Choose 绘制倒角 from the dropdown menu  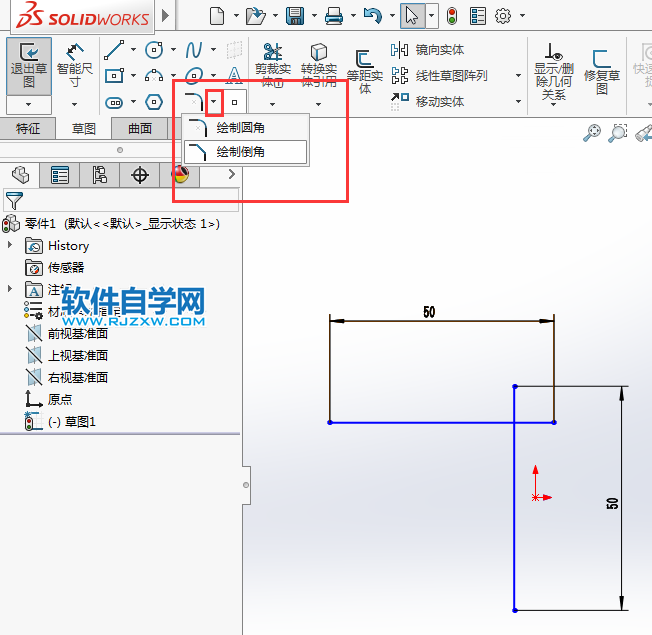point(246,152)
